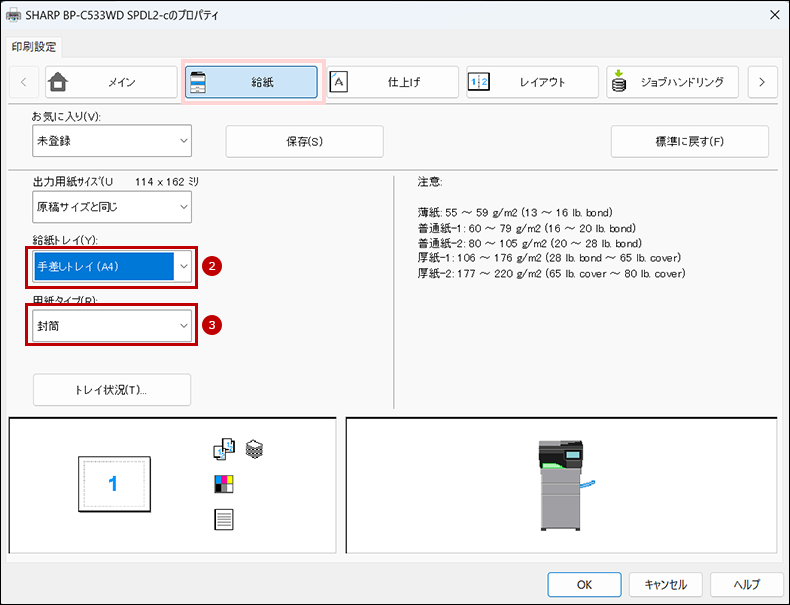Switch to the 給紙 tab
790x605 pixels.
252,82
